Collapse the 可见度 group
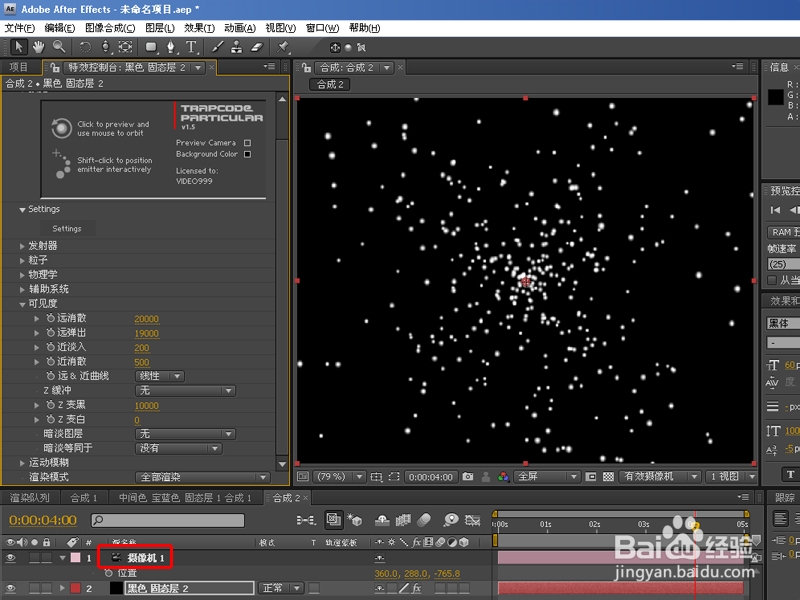Screen dimensions: 800x600 click(22, 304)
